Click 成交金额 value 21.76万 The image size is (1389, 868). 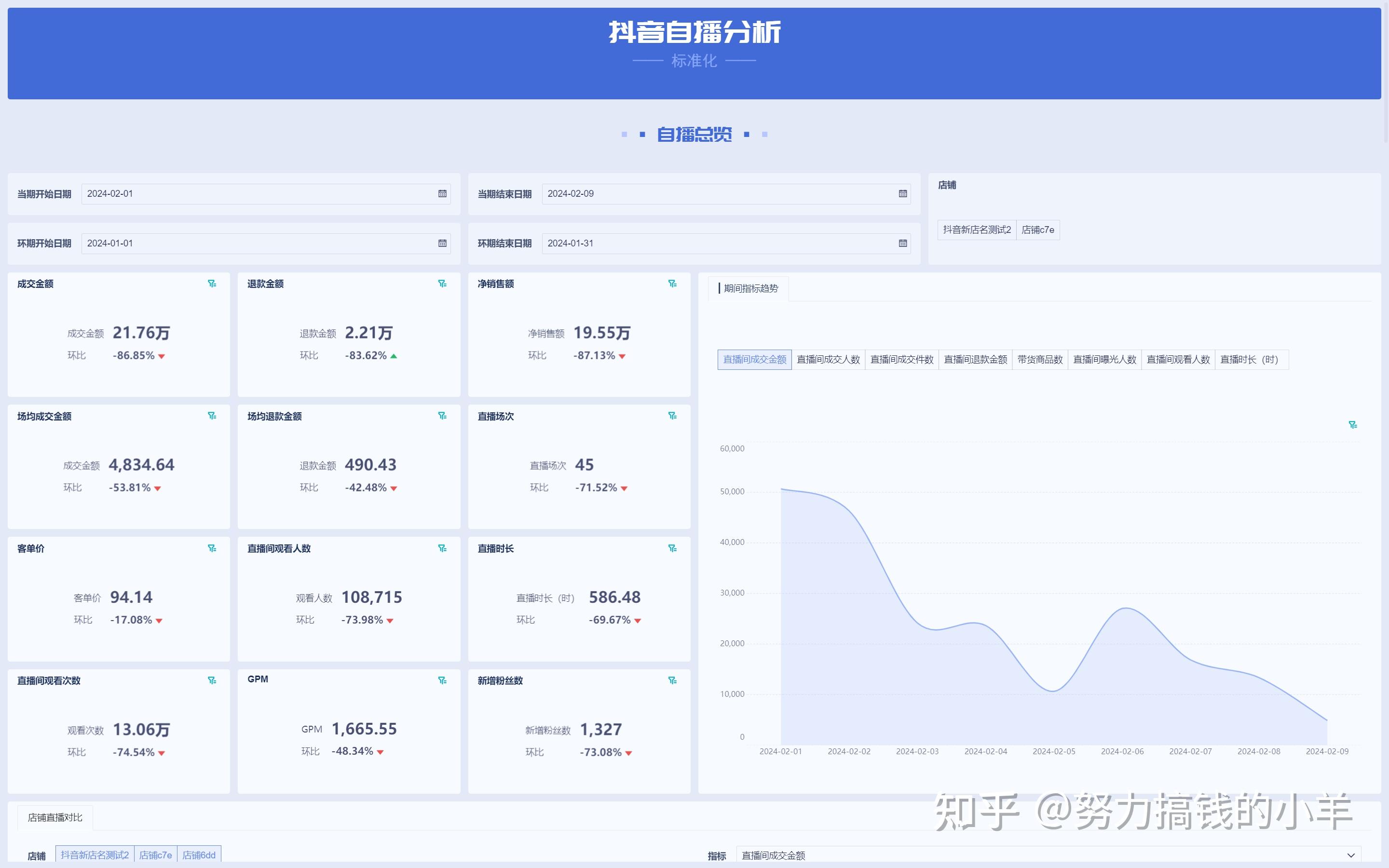pos(141,333)
